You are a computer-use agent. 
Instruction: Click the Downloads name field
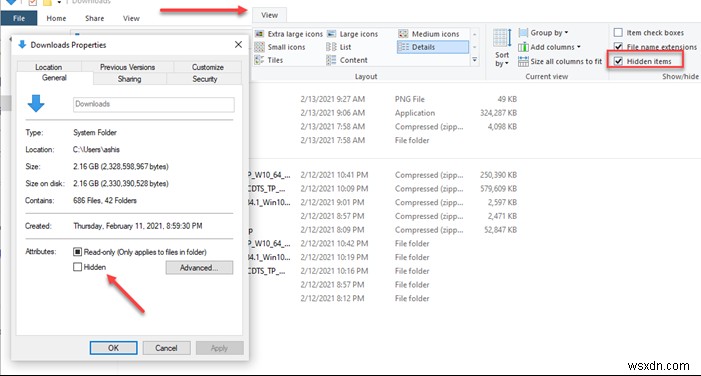point(153,104)
